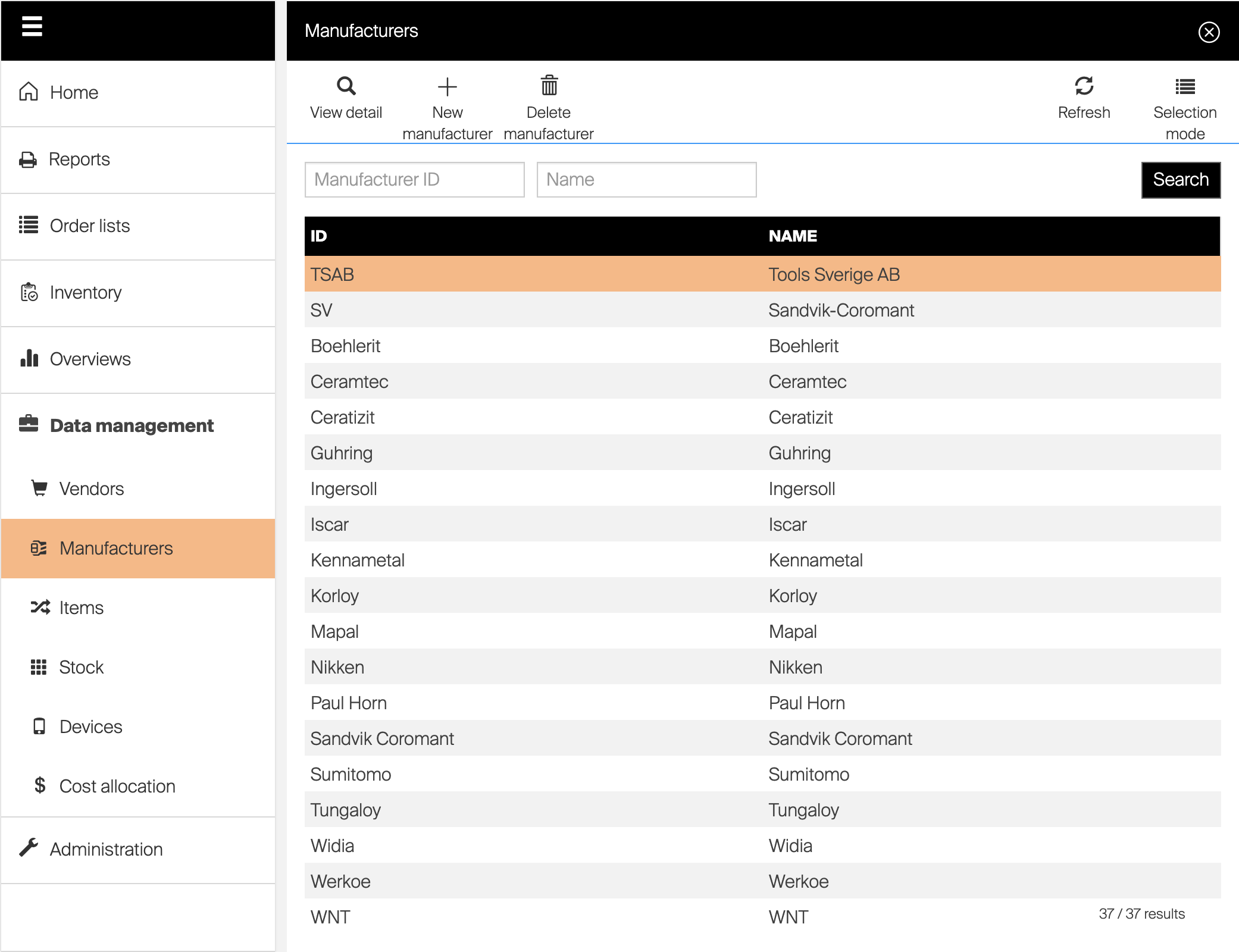Focus the Manufacturer ID input field

pos(414,180)
